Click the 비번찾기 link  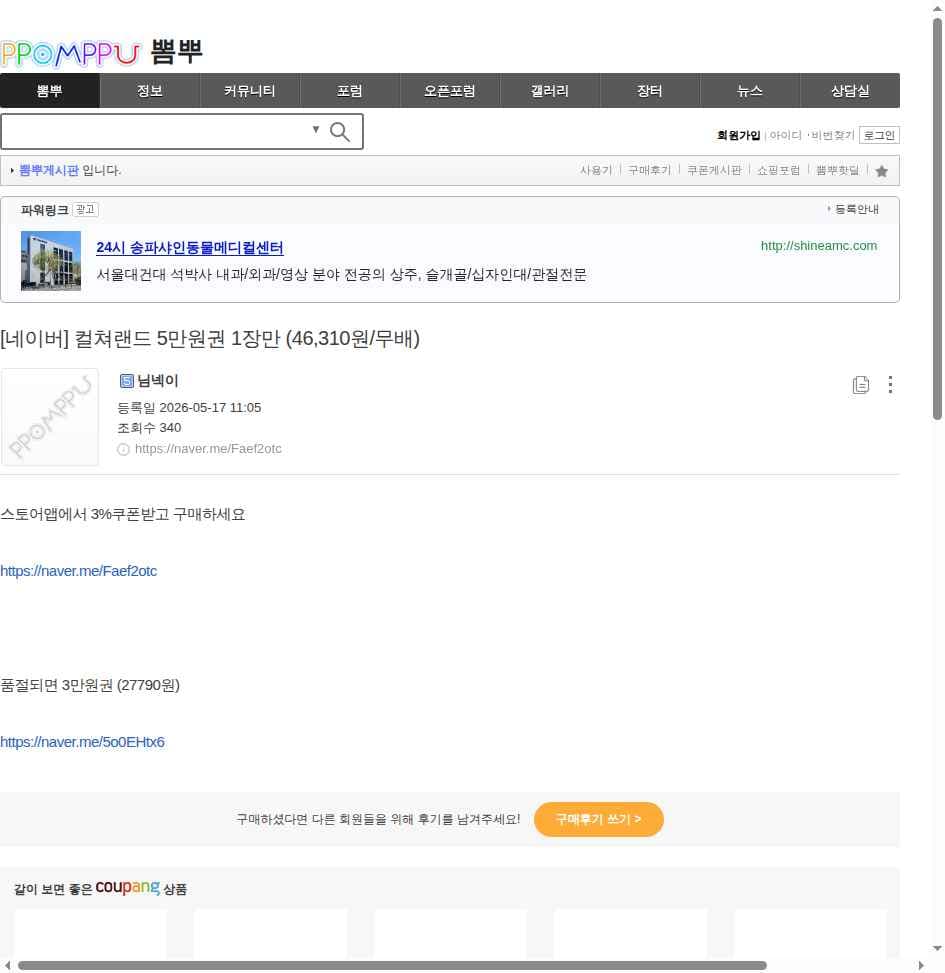(833, 135)
